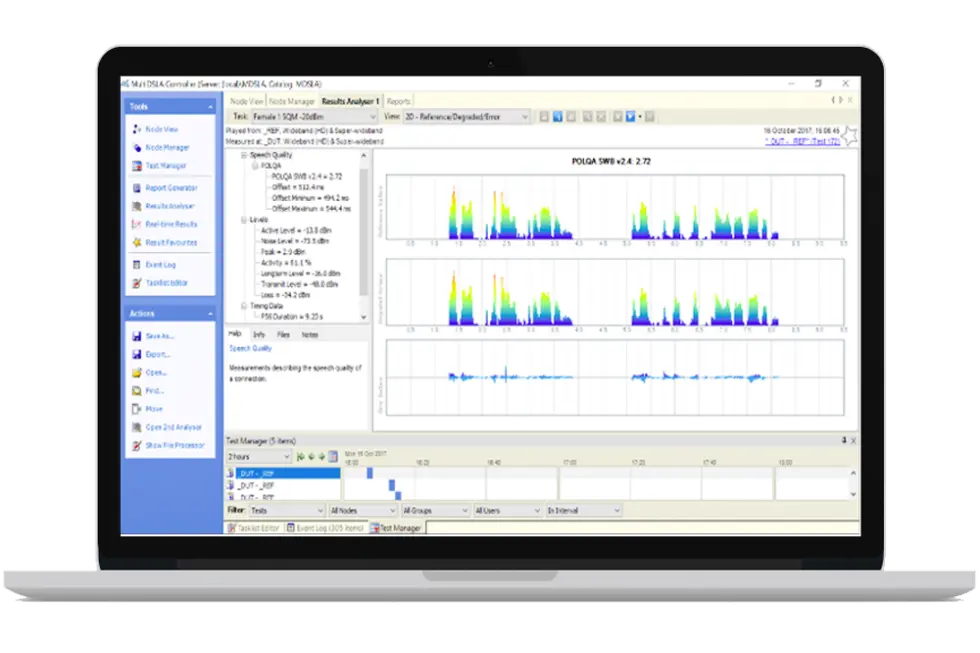
Task: Select the highlighted _DUT - _REF test row
Action: 288,474
